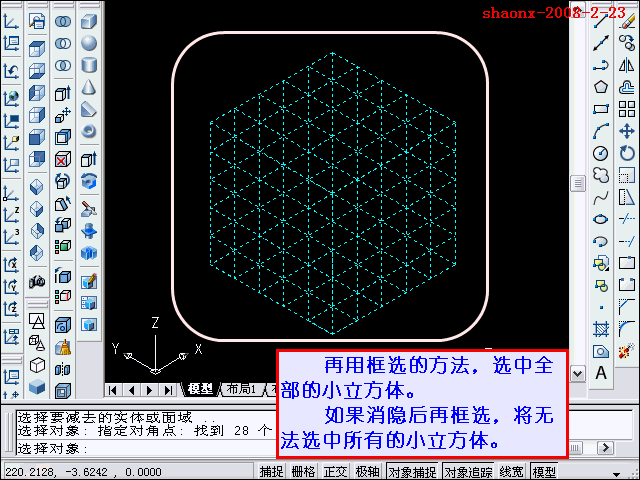The width and height of the screenshot is (640, 480).
Task: Activate the Mirror modify tool
Action: pyautogui.click(x=627, y=65)
